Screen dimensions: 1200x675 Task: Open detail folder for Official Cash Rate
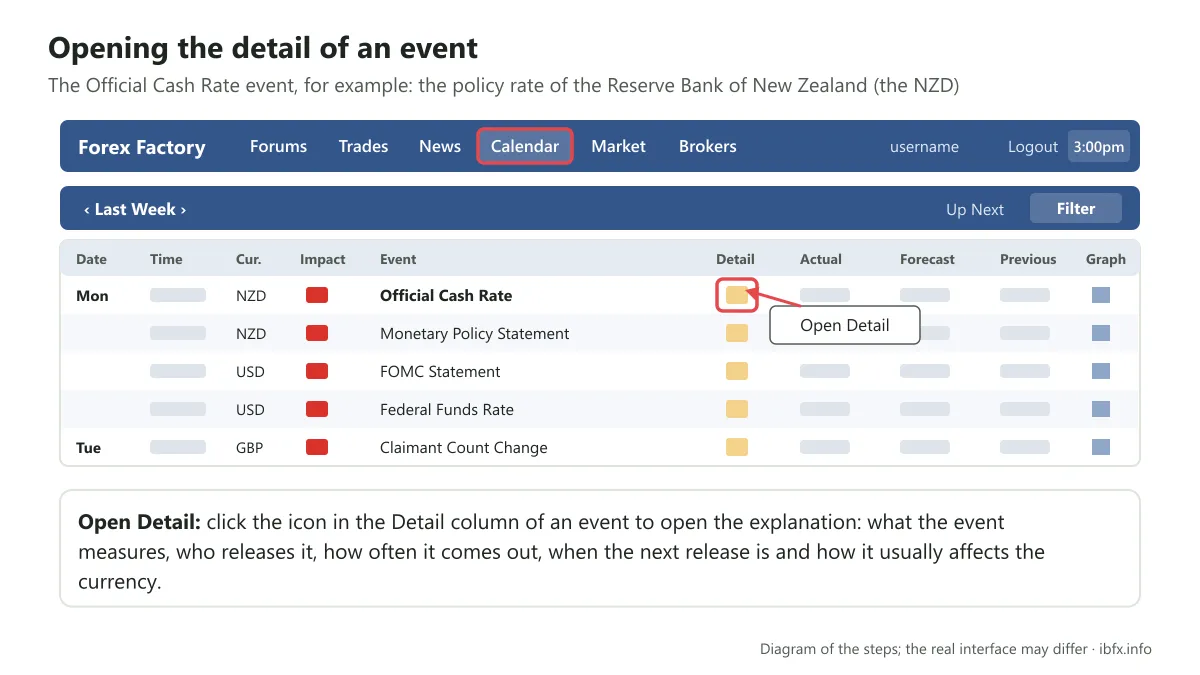(x=737, y=295)
